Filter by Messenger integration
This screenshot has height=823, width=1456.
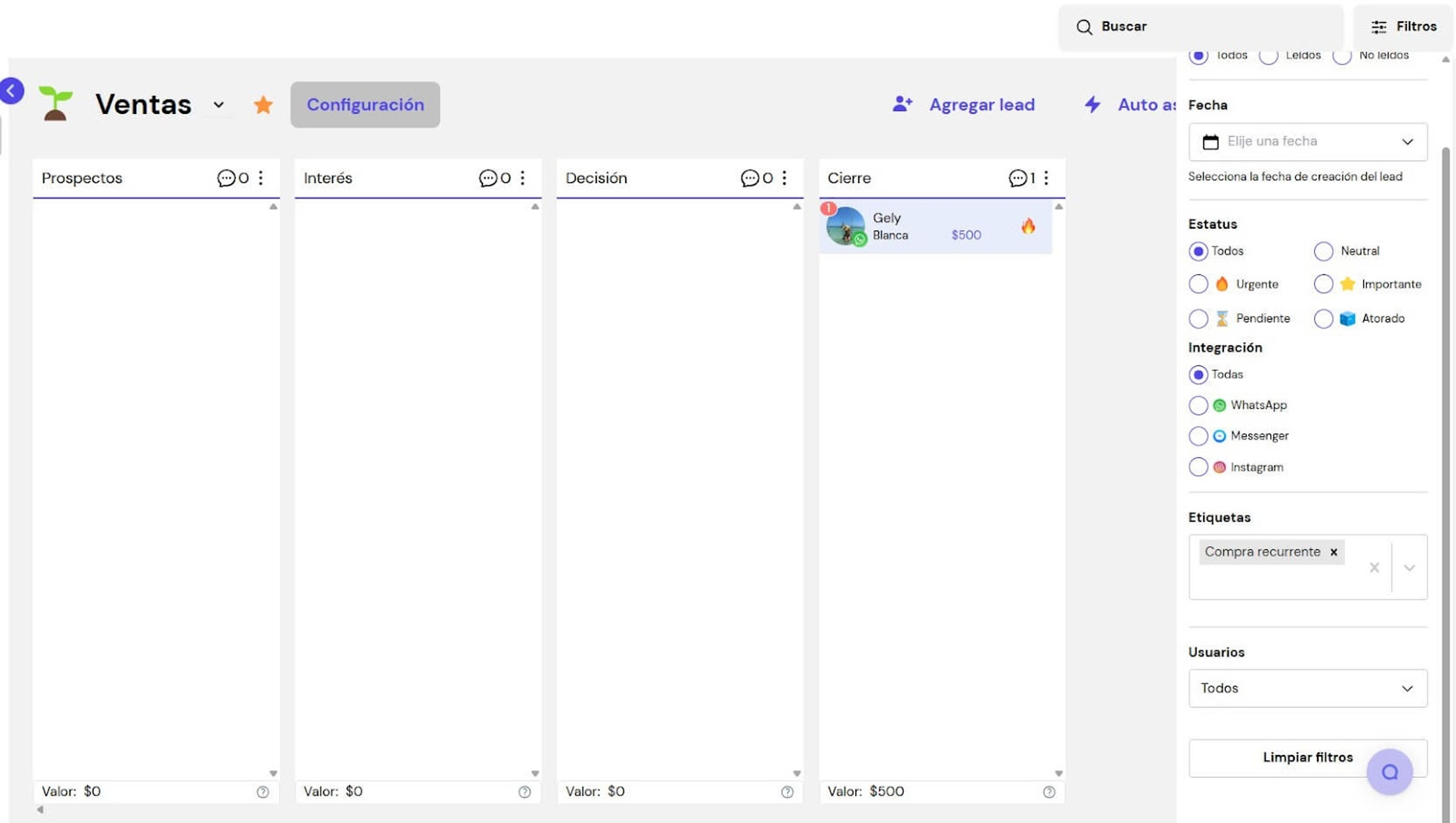1198,437
